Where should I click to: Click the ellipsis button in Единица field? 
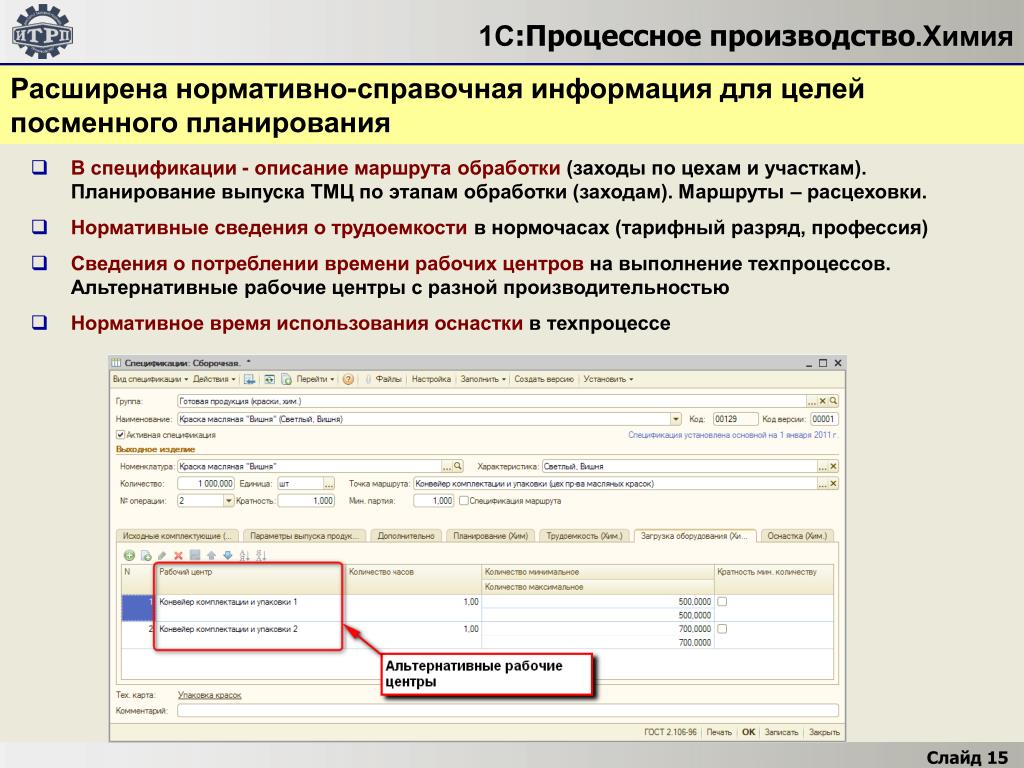[328, 484]
